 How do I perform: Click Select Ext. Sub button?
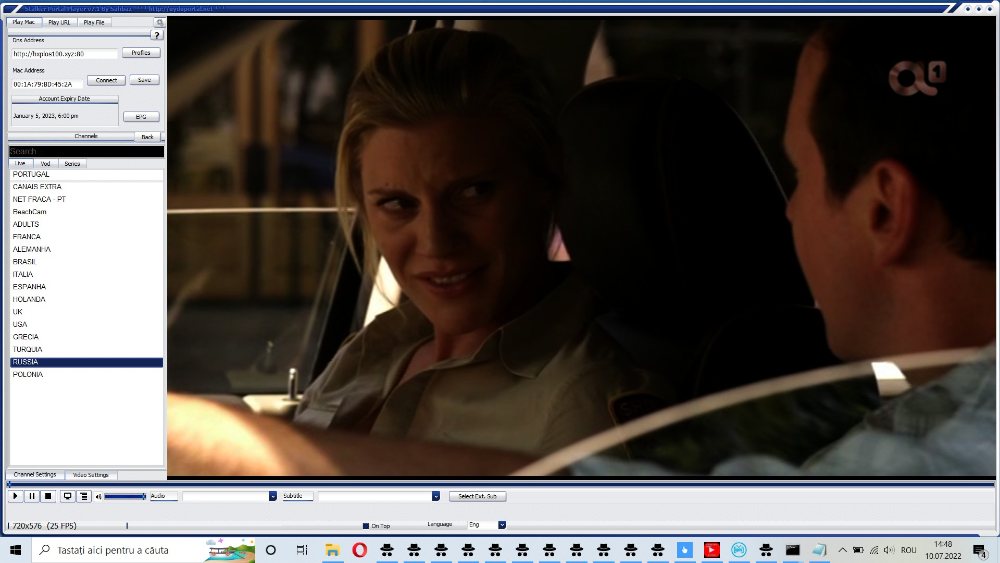(478, 496)
